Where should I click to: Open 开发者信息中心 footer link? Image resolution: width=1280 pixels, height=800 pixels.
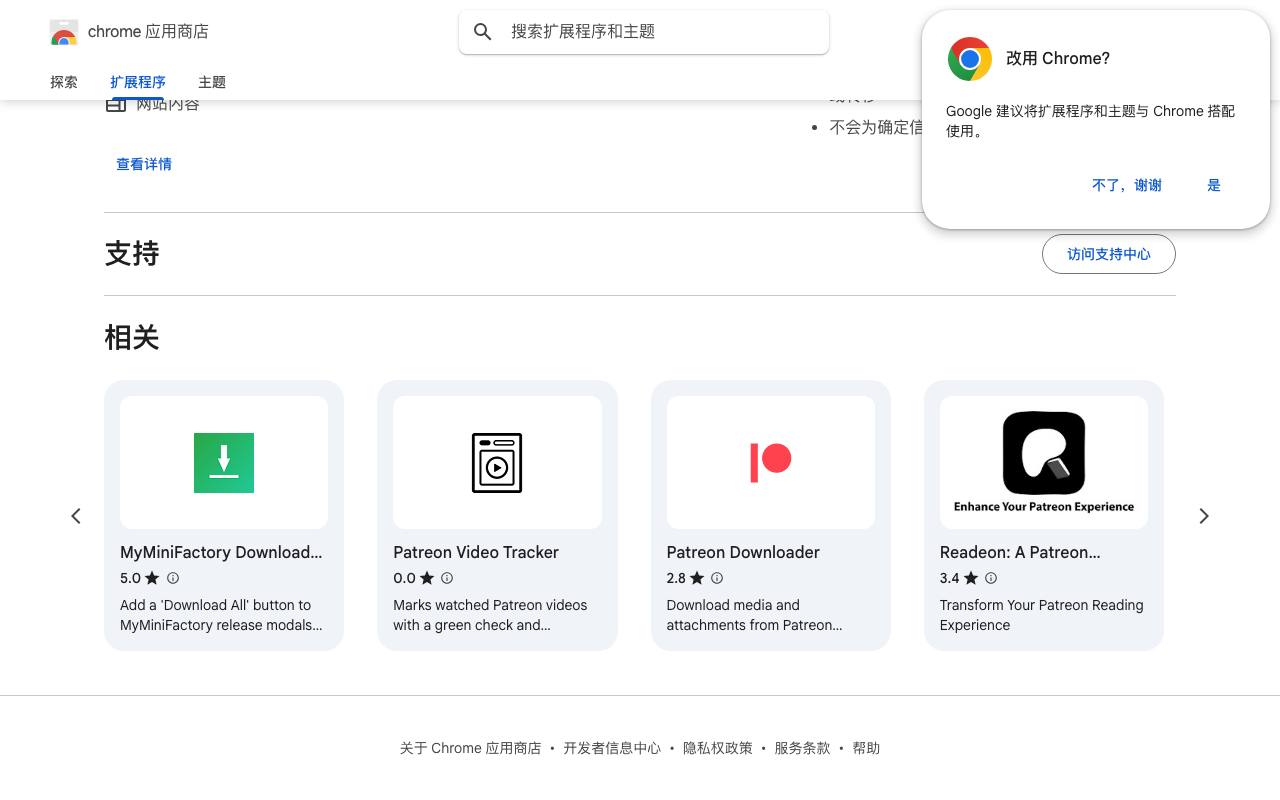[x=612, y=748]
